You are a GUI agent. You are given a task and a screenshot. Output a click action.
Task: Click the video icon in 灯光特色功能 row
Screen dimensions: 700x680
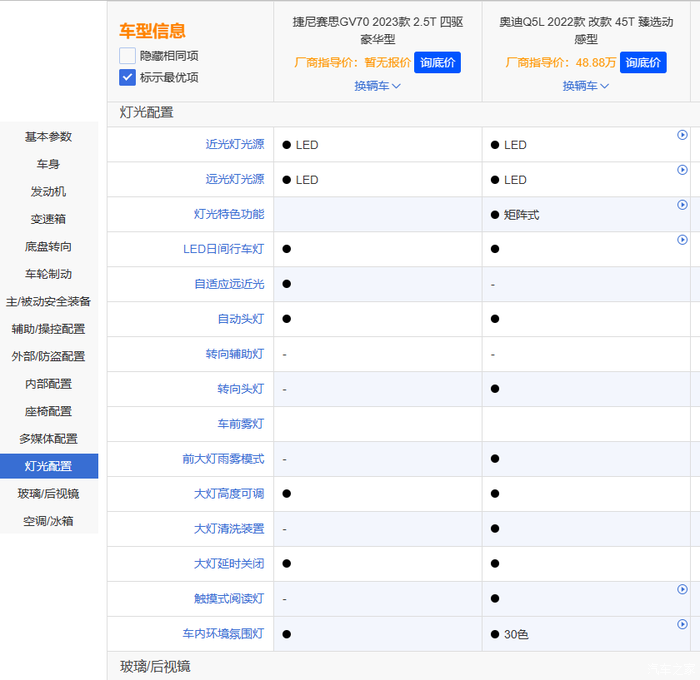pos(682,205)
